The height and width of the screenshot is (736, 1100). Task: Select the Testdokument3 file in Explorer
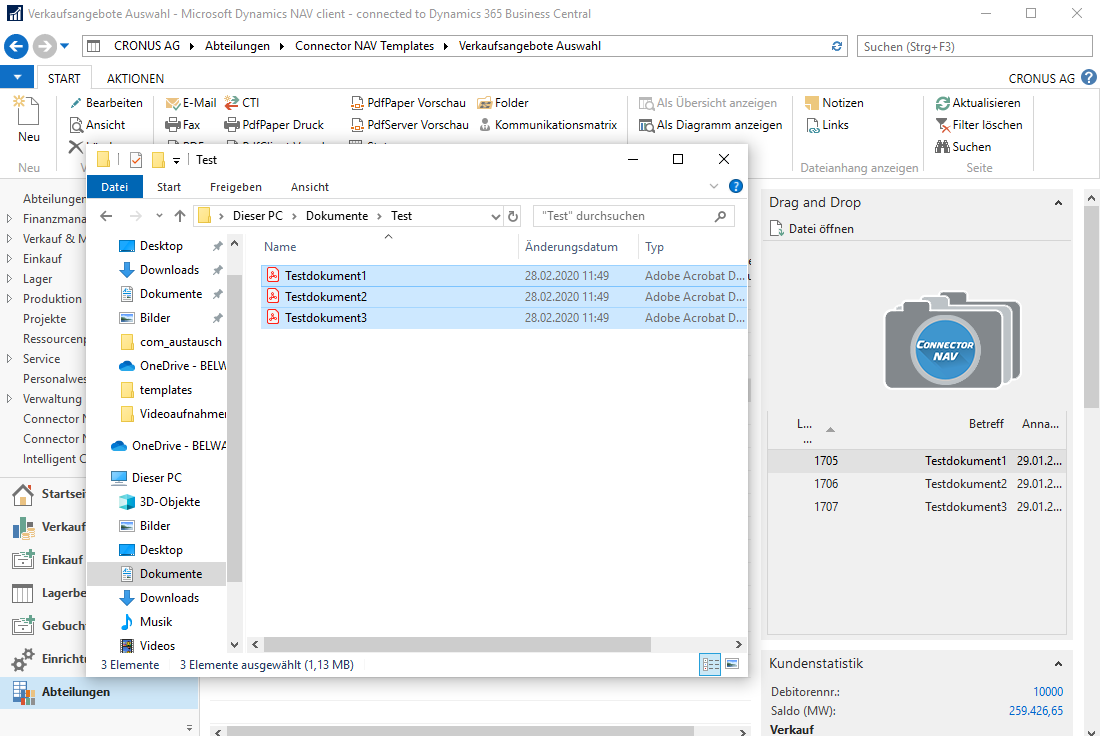coord(504,318)
